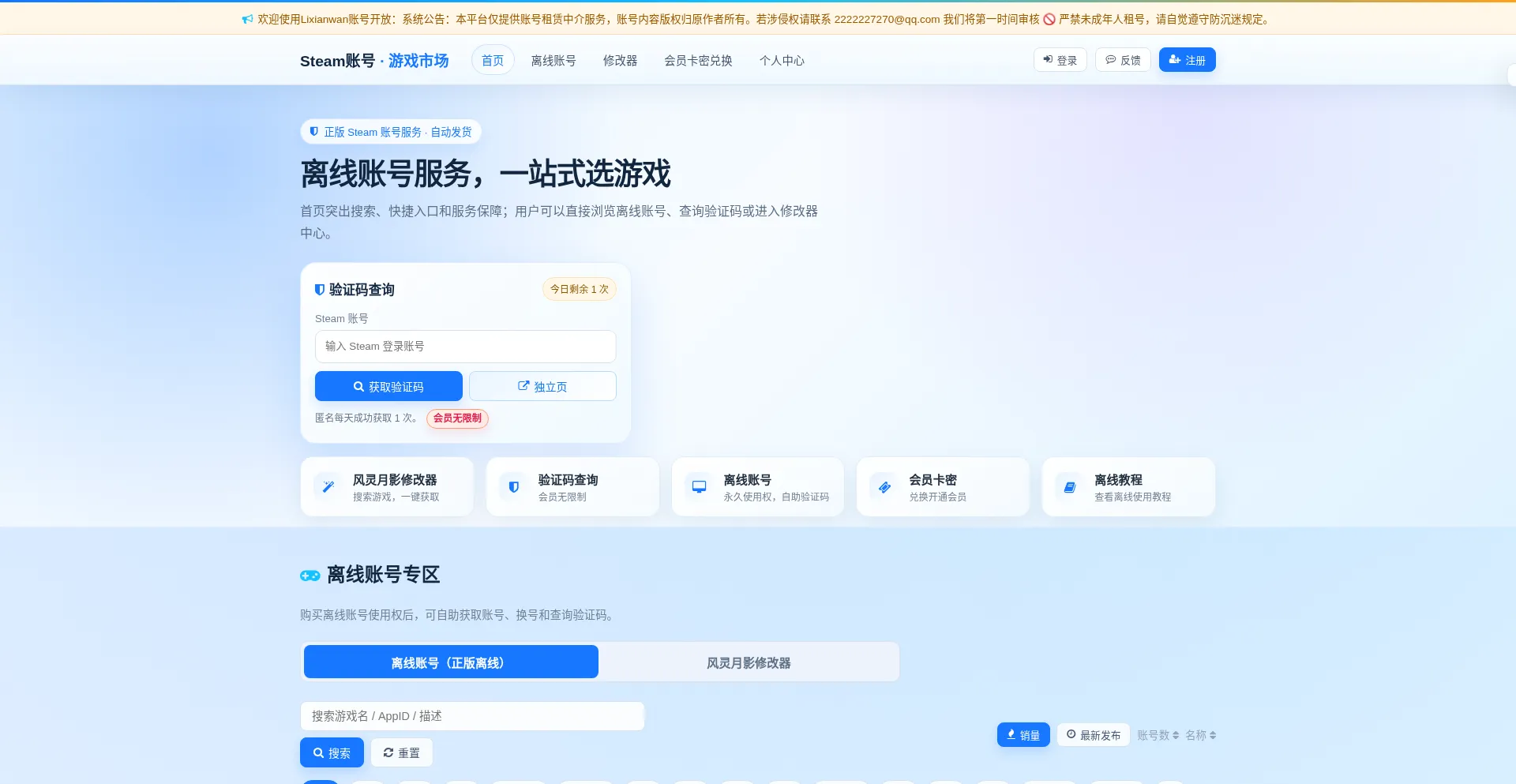Sort listings by 销量

1023,734
